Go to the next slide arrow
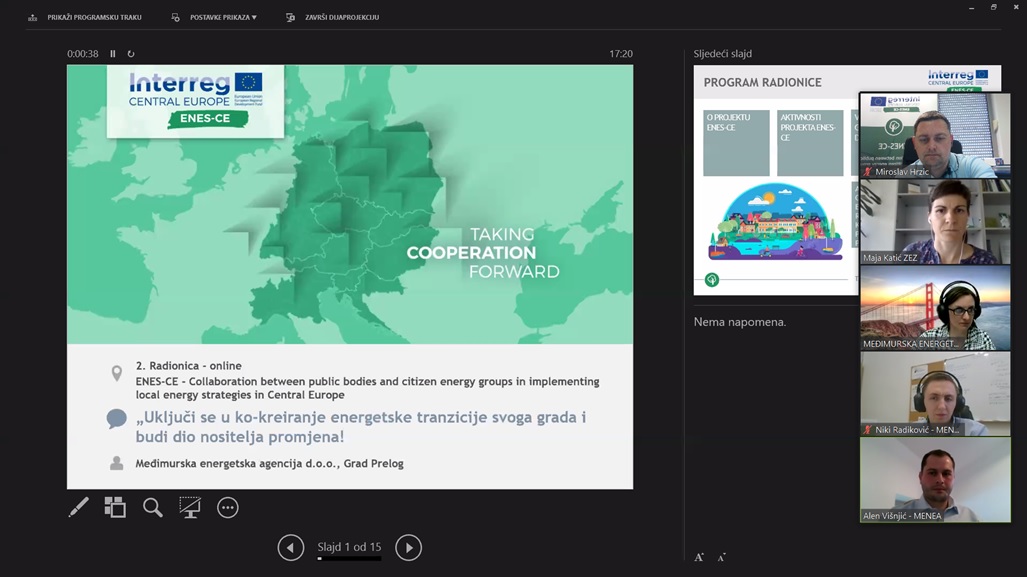The height and width of the screenshot is (577, 1027). pyautogui.click(x=408, y=547)
